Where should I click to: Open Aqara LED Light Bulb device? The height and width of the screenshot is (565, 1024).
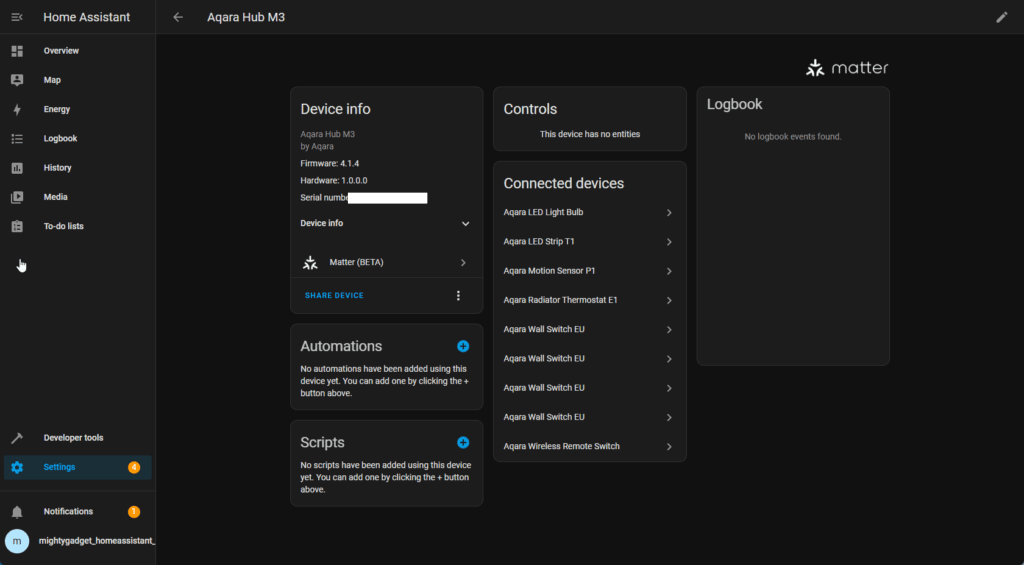[x=589, y=213]
